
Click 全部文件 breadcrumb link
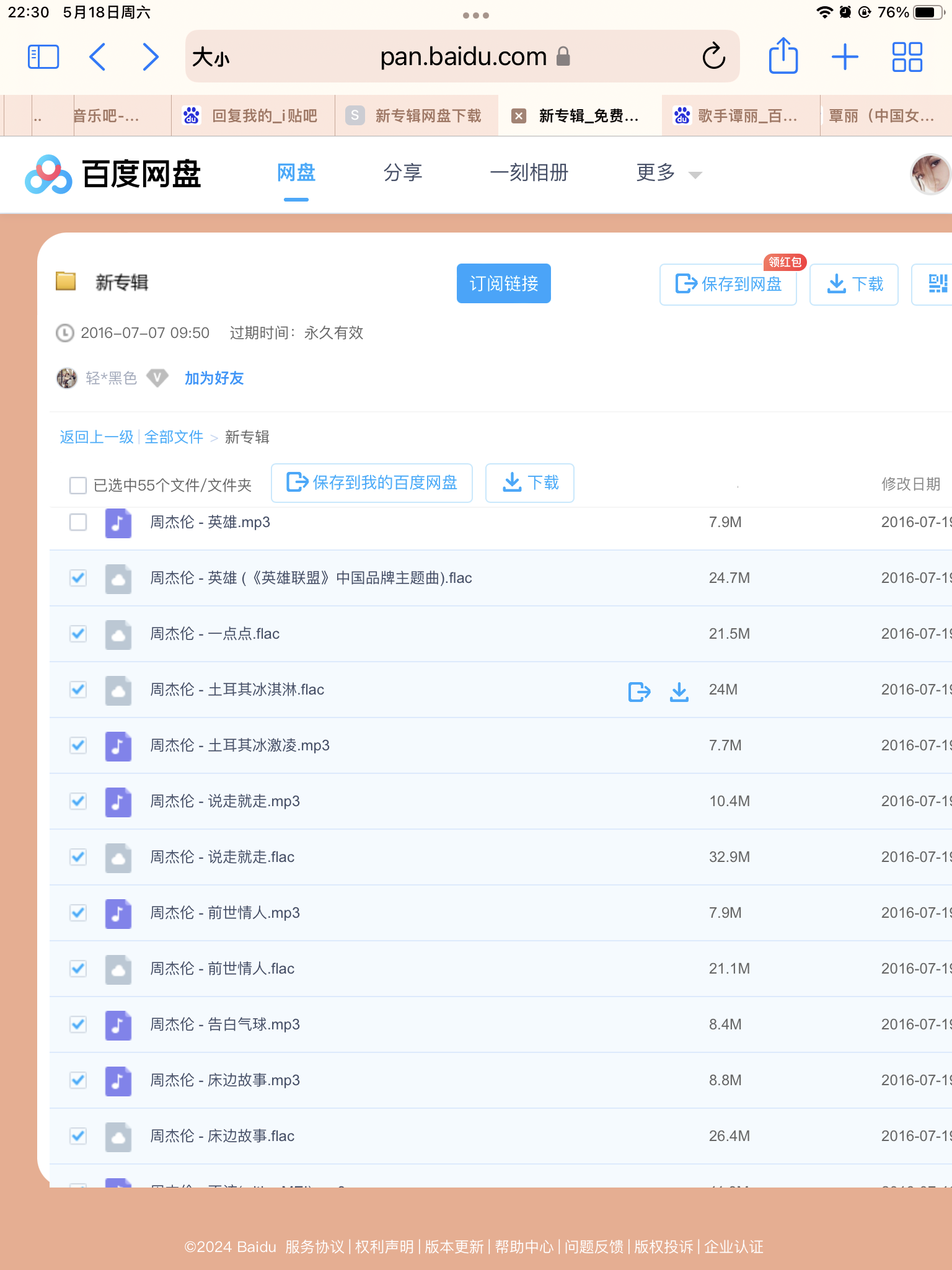pyautogui.click(x=174, y=437)
